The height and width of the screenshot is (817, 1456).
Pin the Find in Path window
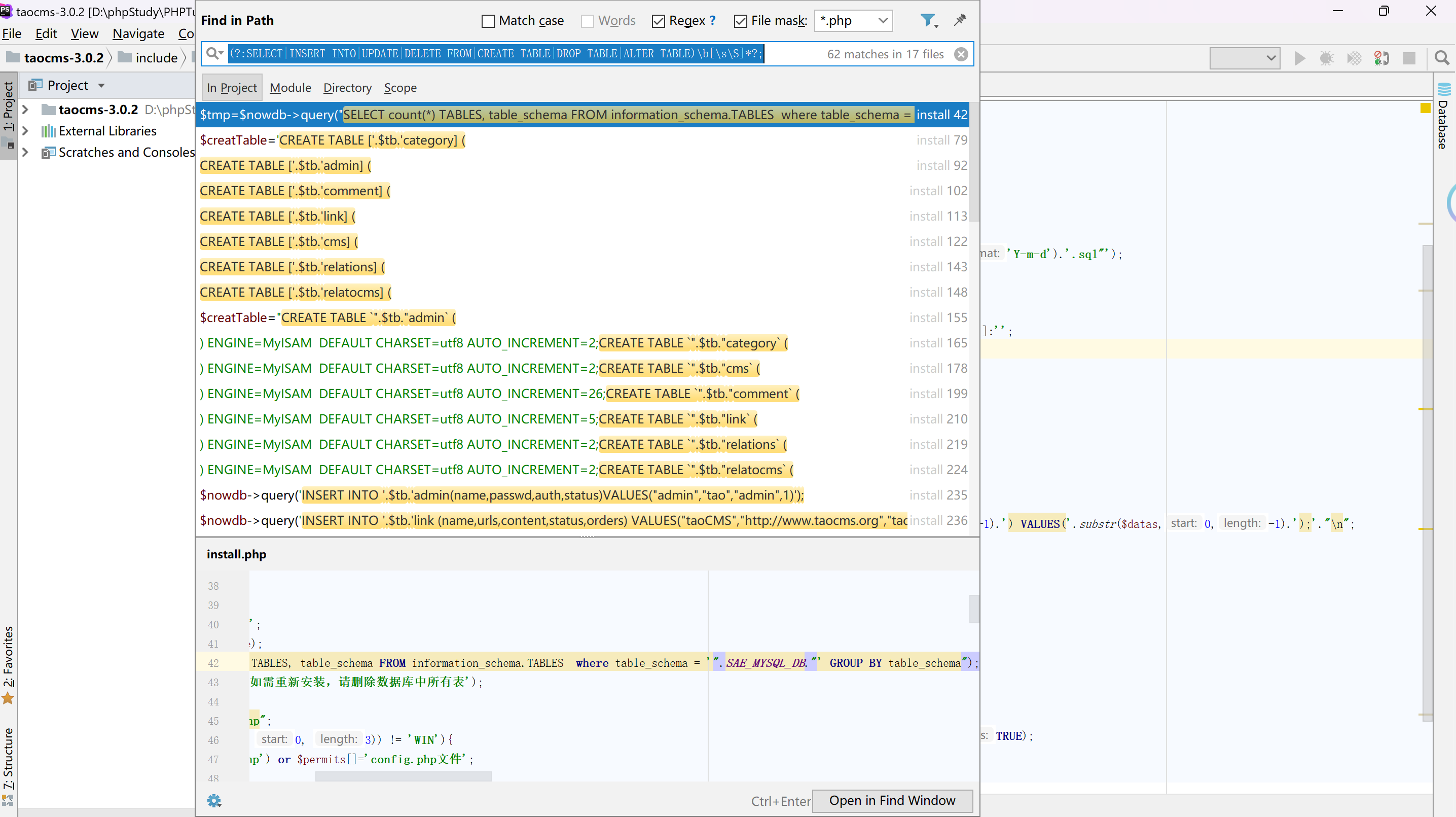pyautogui.click(x=960, y=20)
